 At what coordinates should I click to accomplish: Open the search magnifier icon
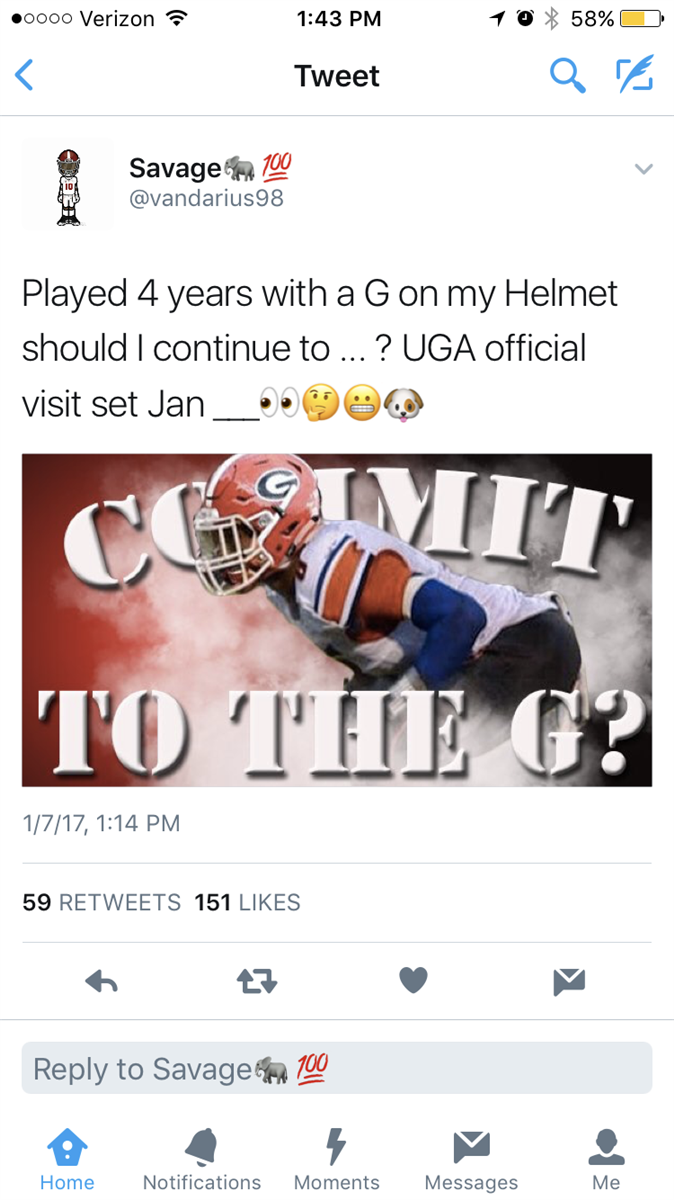(x=567, y=76)
